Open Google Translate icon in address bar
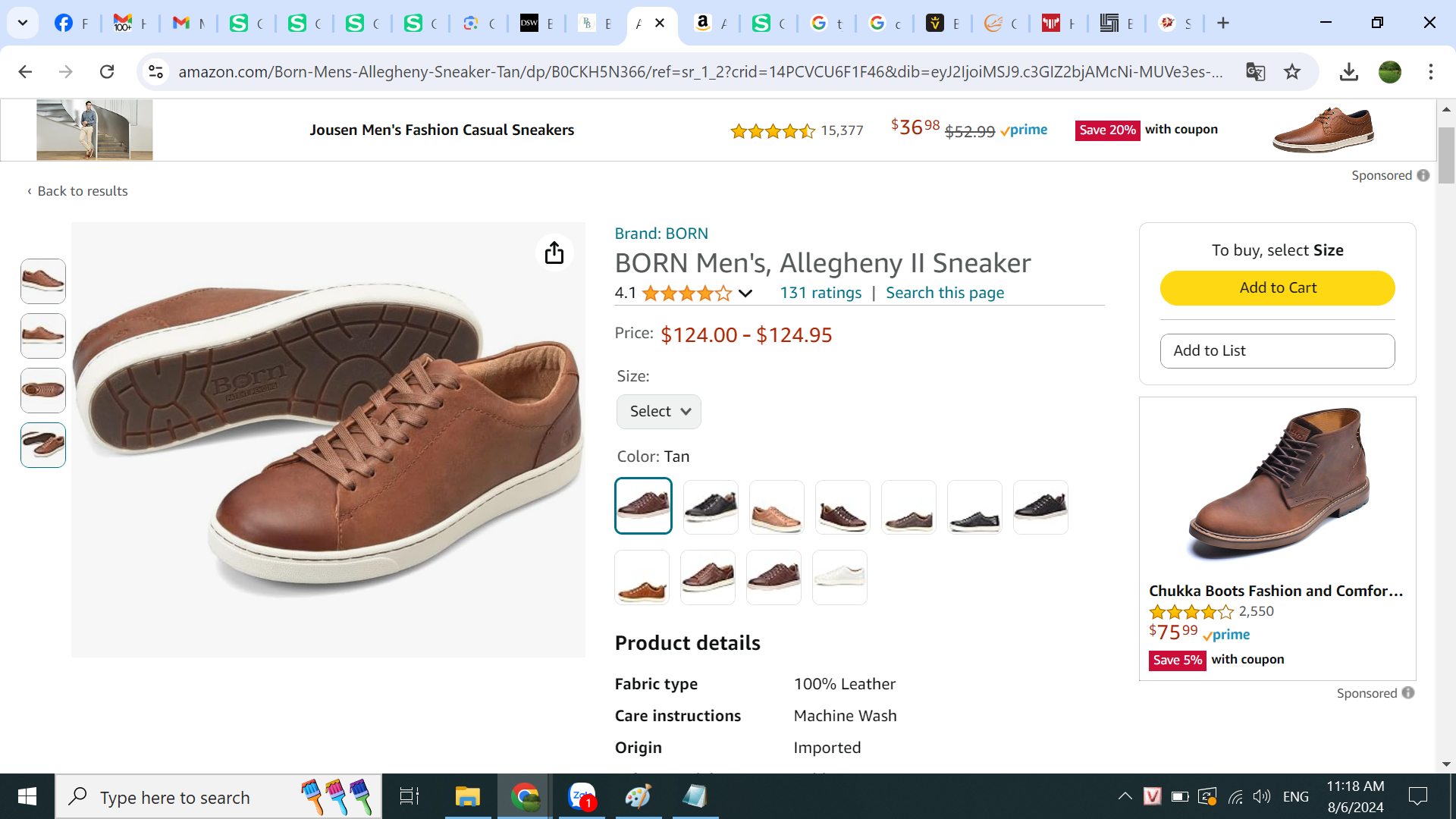This screenshot has height=819, width=1456. 1255,72
